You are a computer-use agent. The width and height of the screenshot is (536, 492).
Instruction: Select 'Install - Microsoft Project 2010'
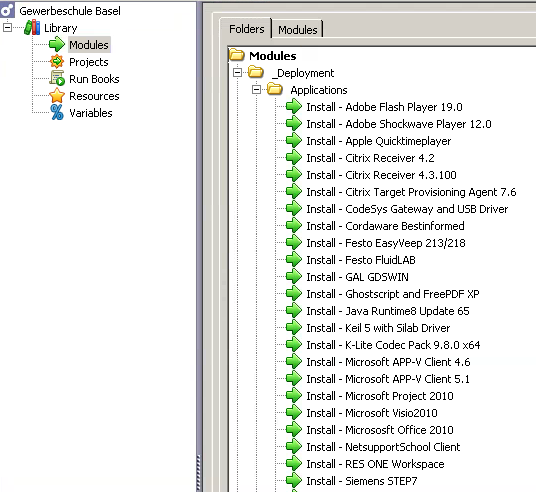(380, 396)
